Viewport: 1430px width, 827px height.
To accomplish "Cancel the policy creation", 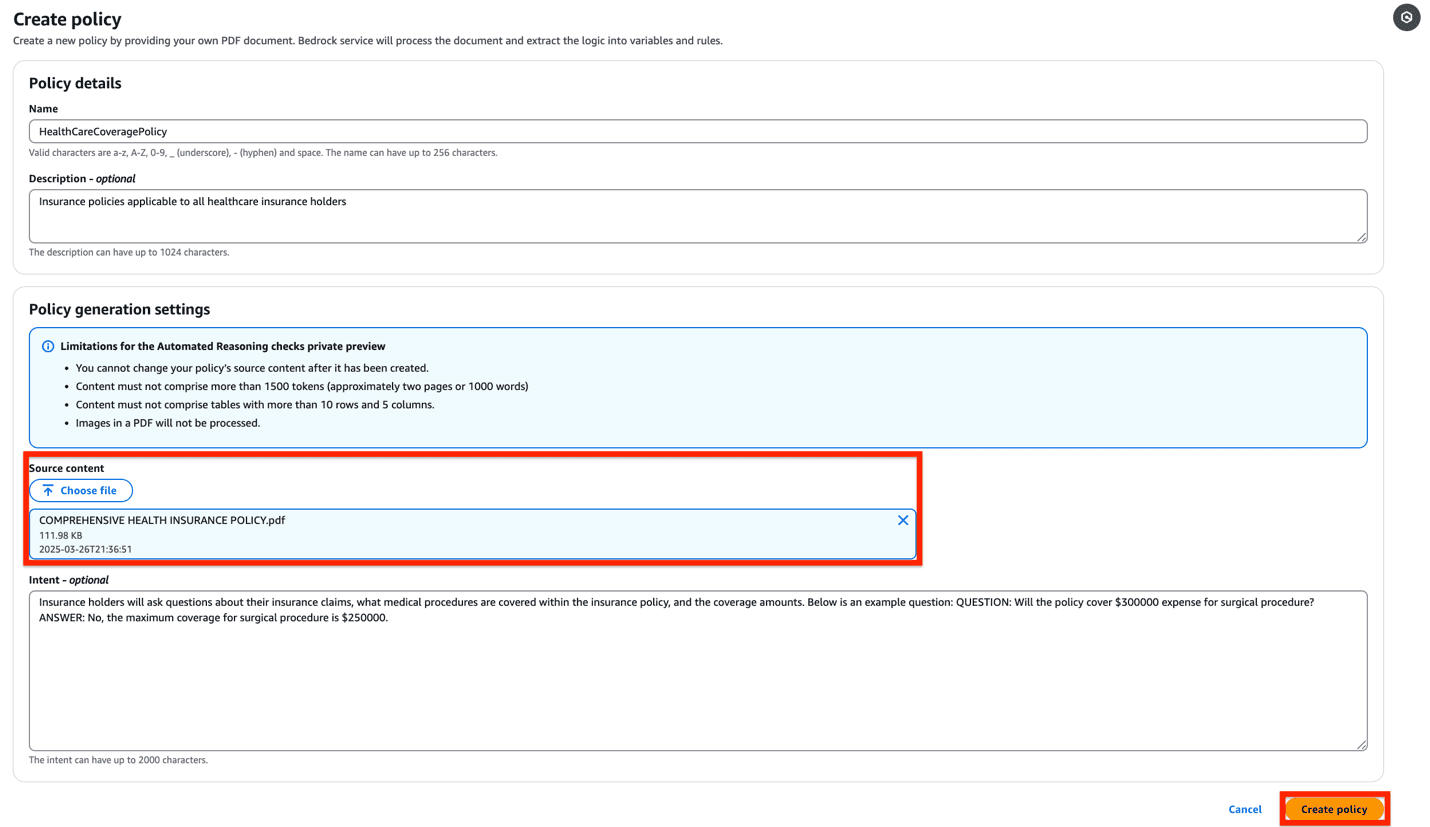I will click(x=1244, y=809).
